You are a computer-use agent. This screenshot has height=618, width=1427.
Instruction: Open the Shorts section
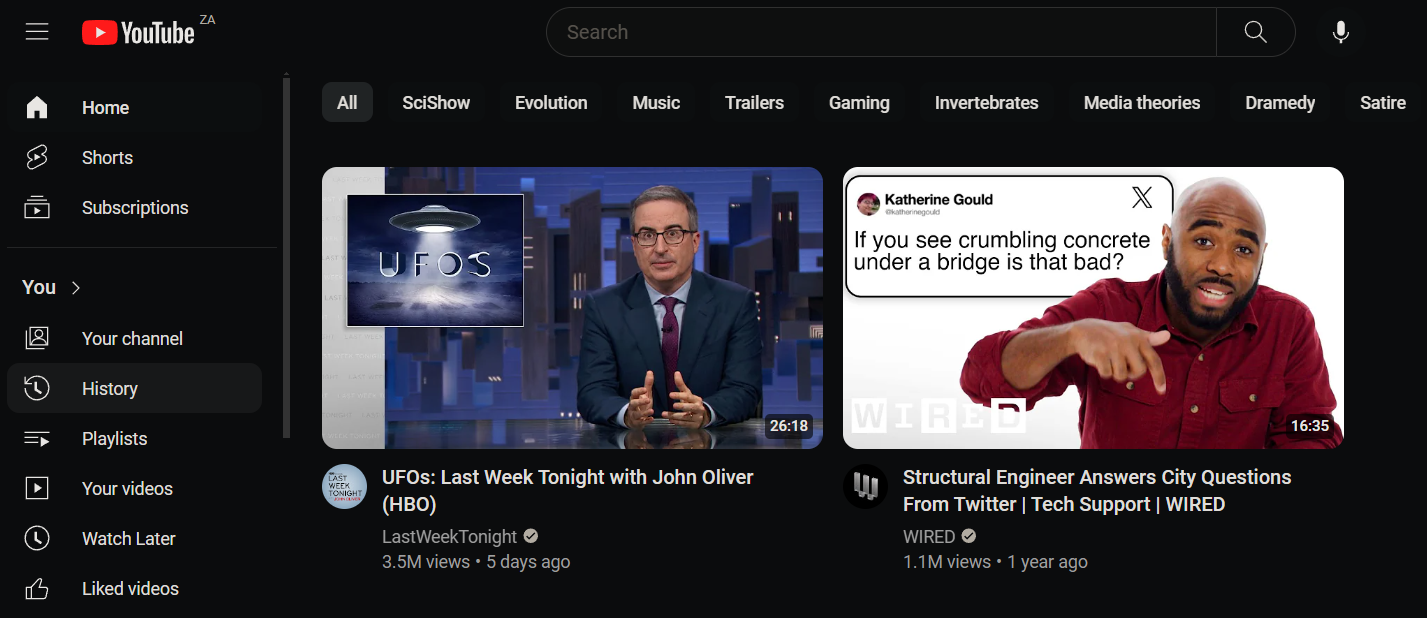[x=107, y=157]
